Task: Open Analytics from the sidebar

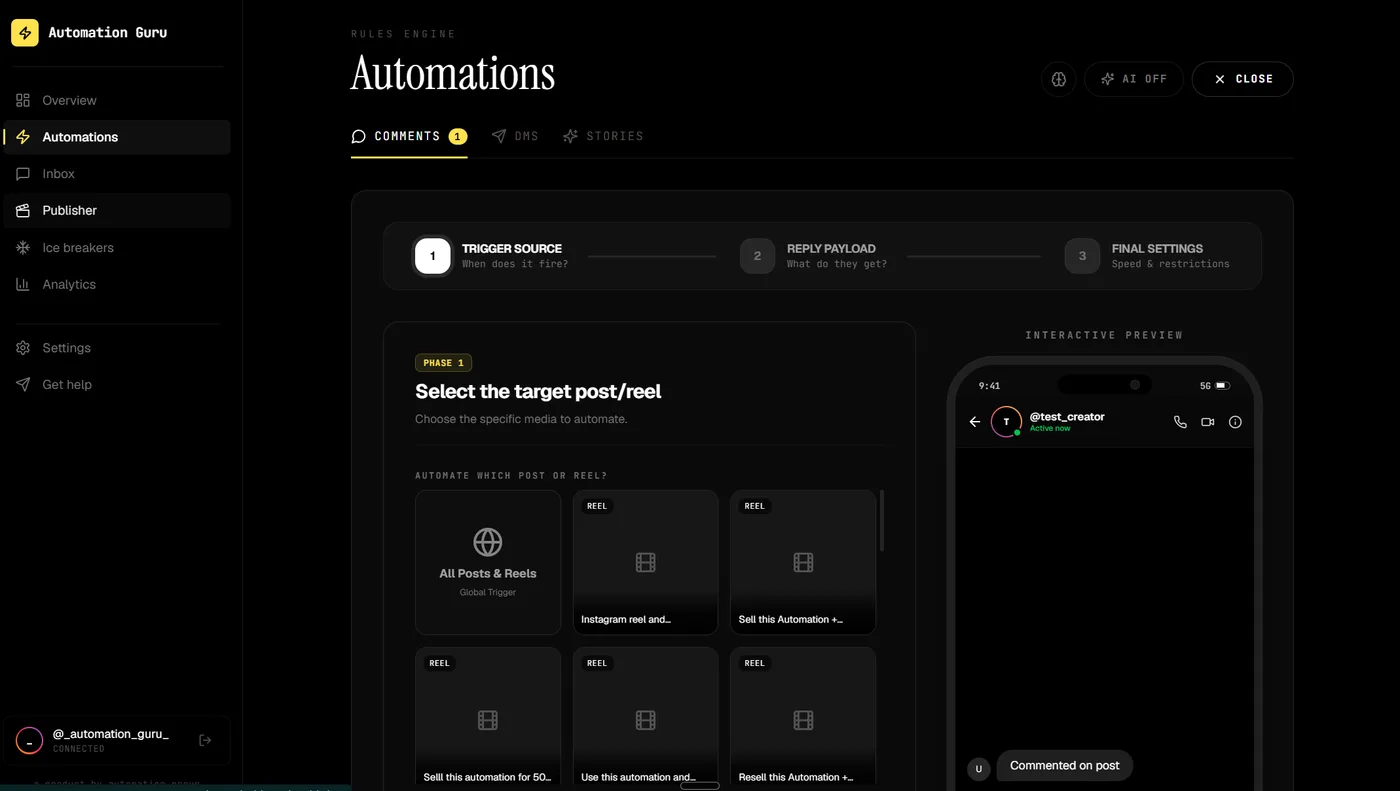Action: (x=117, y=285)
